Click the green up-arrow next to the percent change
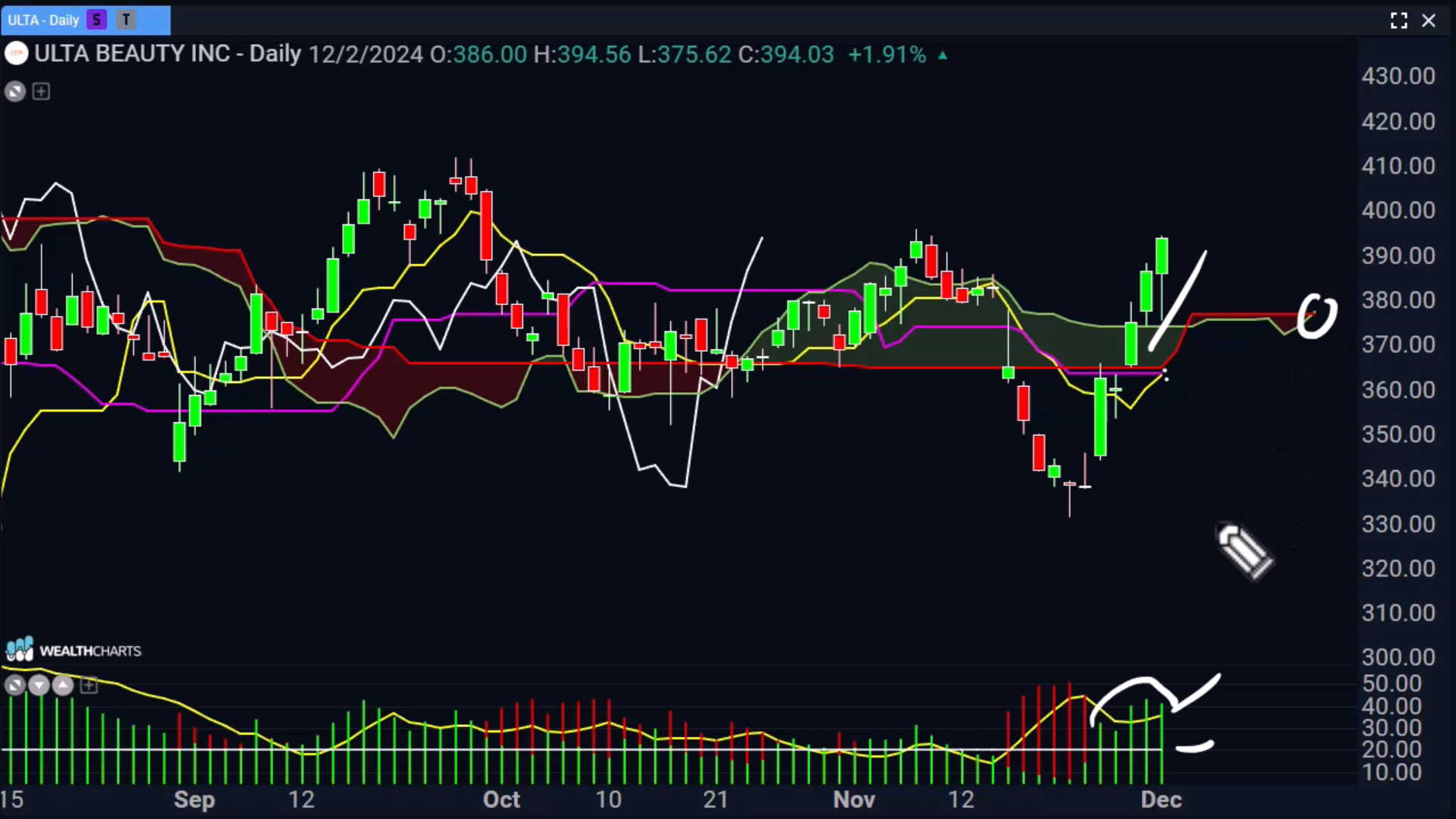Viewport: 1456px width, 819px height. tap(943, 55)
